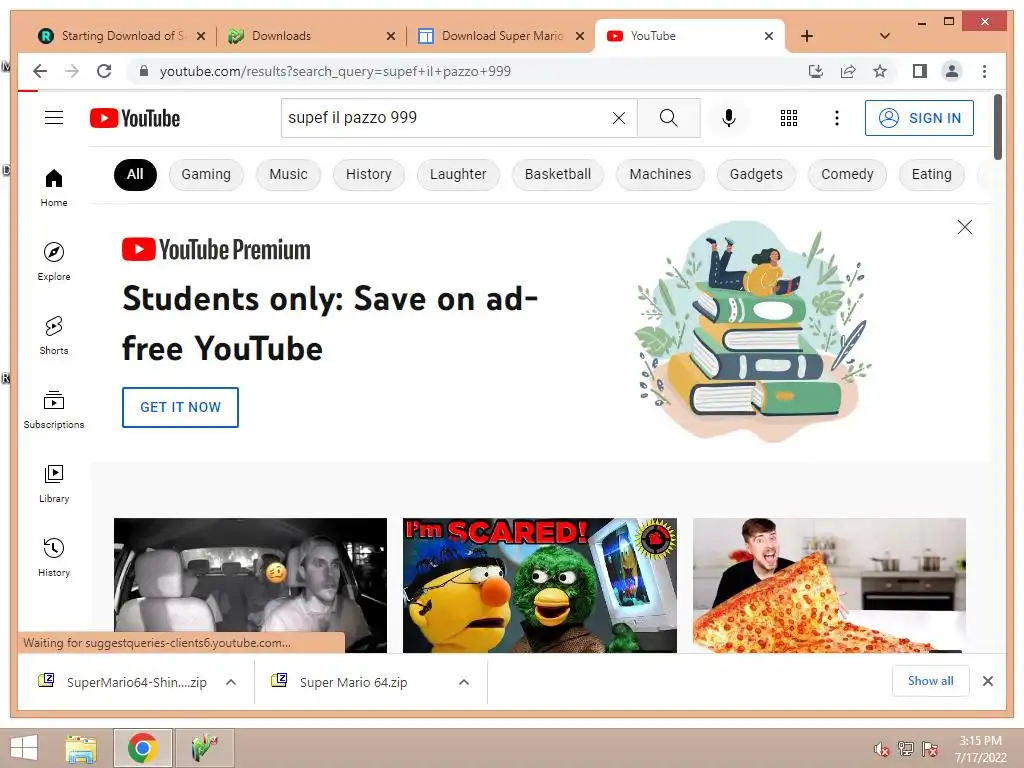Close the YouTube tab
Screen dimensions: 1024x768
769,36
